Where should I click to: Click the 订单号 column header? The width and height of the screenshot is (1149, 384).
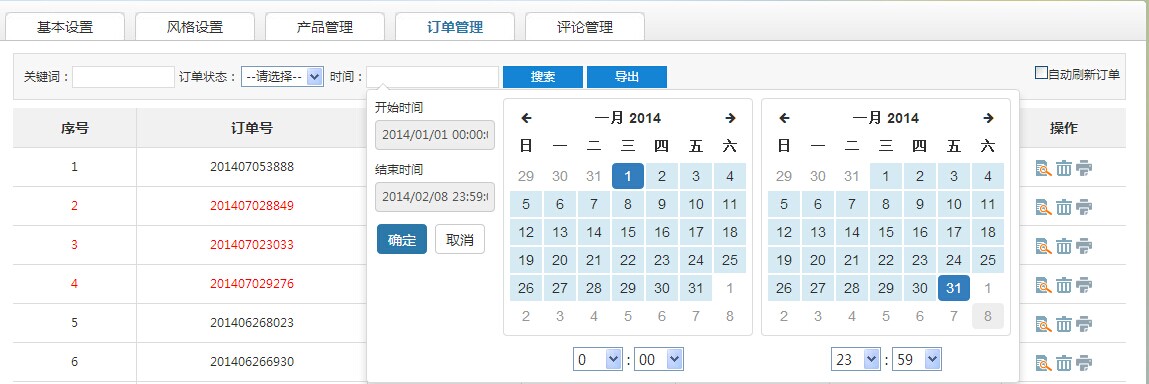click(252, 128)
